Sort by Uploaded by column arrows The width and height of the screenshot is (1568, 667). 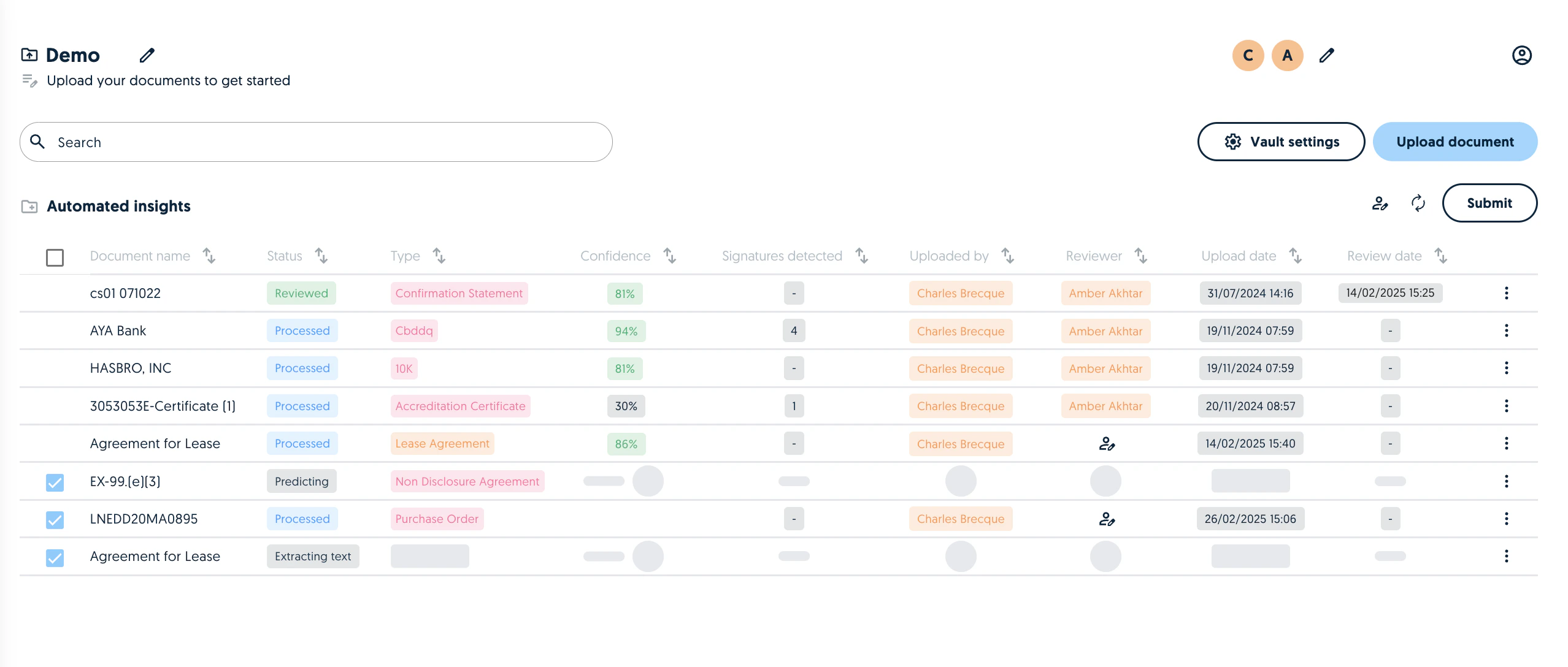click(1008, 256)
